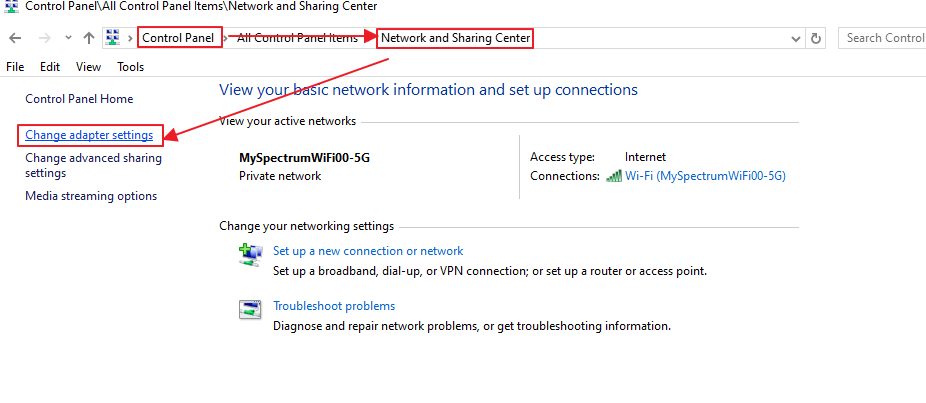Click the Search Control Panel field

pos(882,38)
